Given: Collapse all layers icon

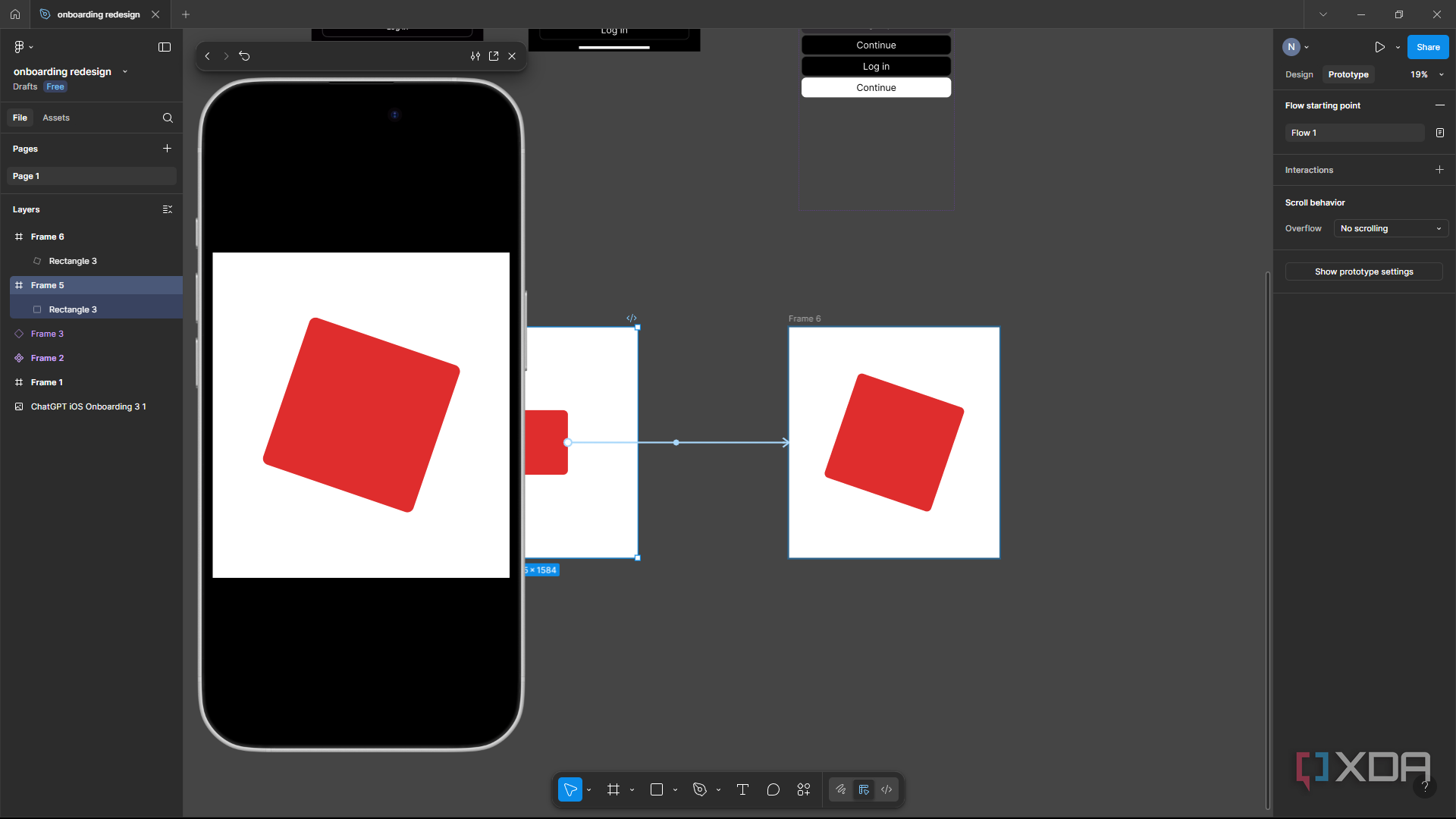Looking at the screenshot, I should 168,209.
